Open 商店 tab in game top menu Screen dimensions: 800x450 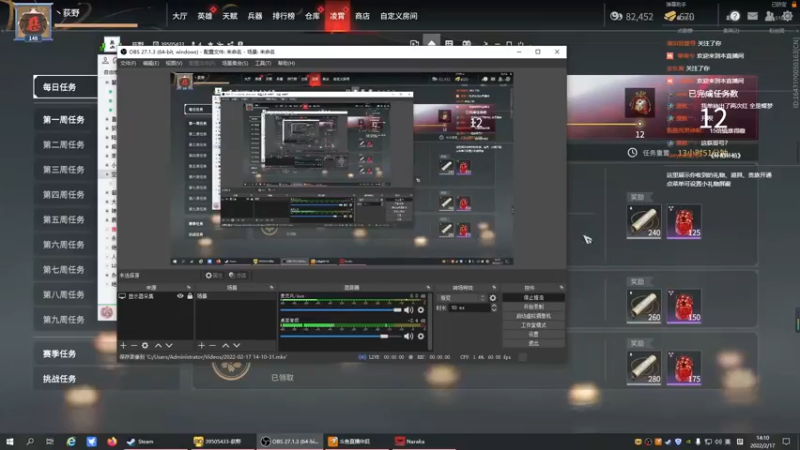[x=362, y=16]
